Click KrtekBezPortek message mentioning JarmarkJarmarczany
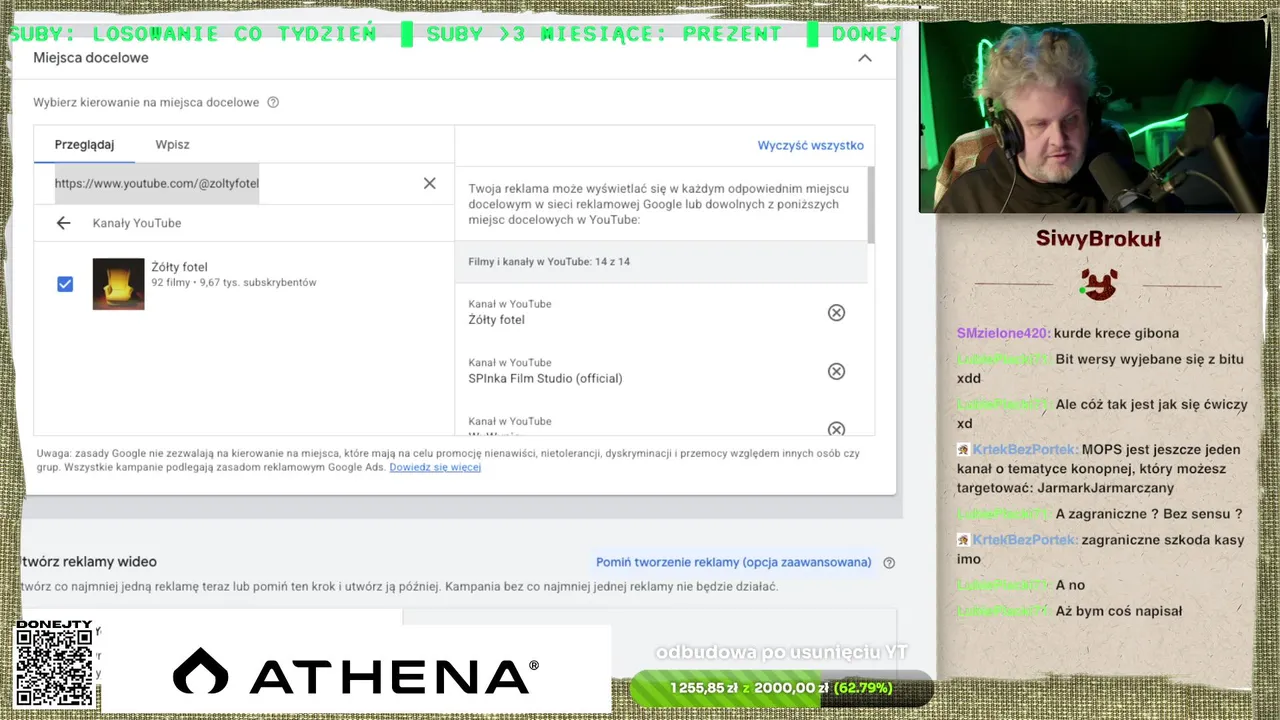The image size is (1280, 720). pos(1098,469)
